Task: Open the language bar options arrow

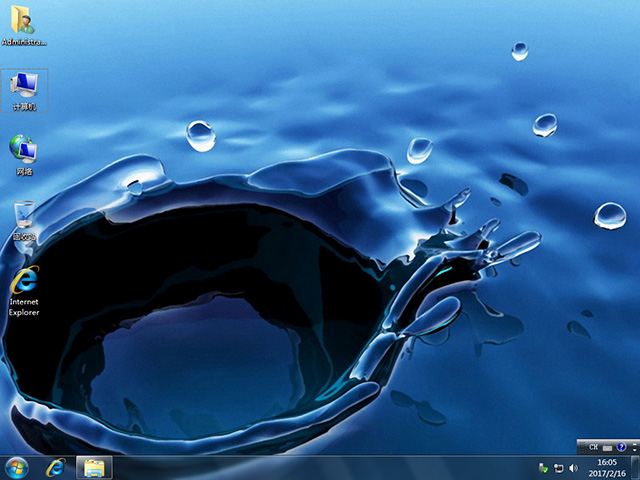Action: click(x=635, y=450)
